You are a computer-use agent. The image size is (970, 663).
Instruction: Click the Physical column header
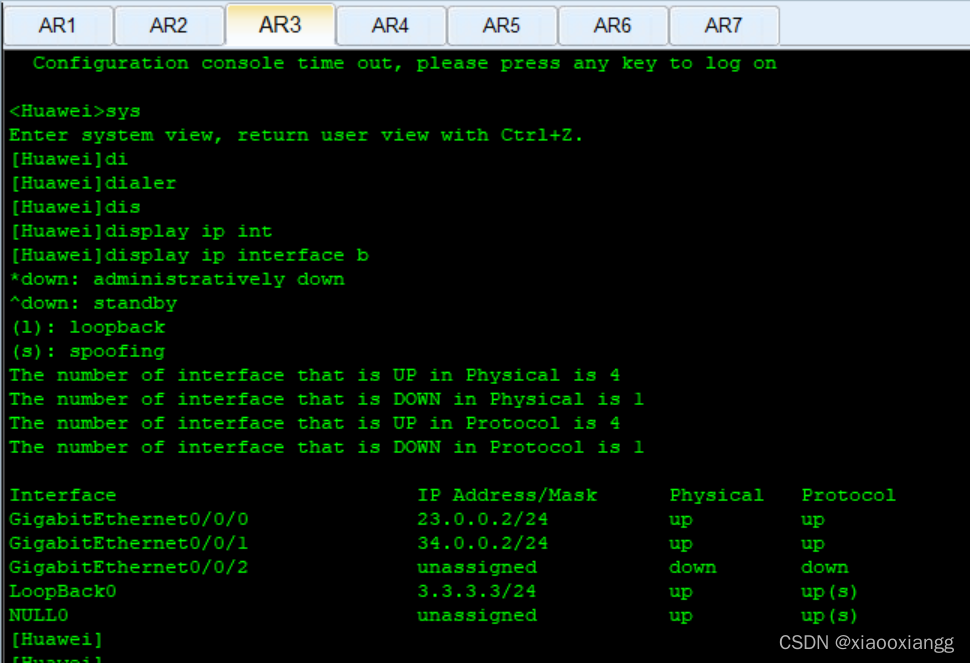716,495
